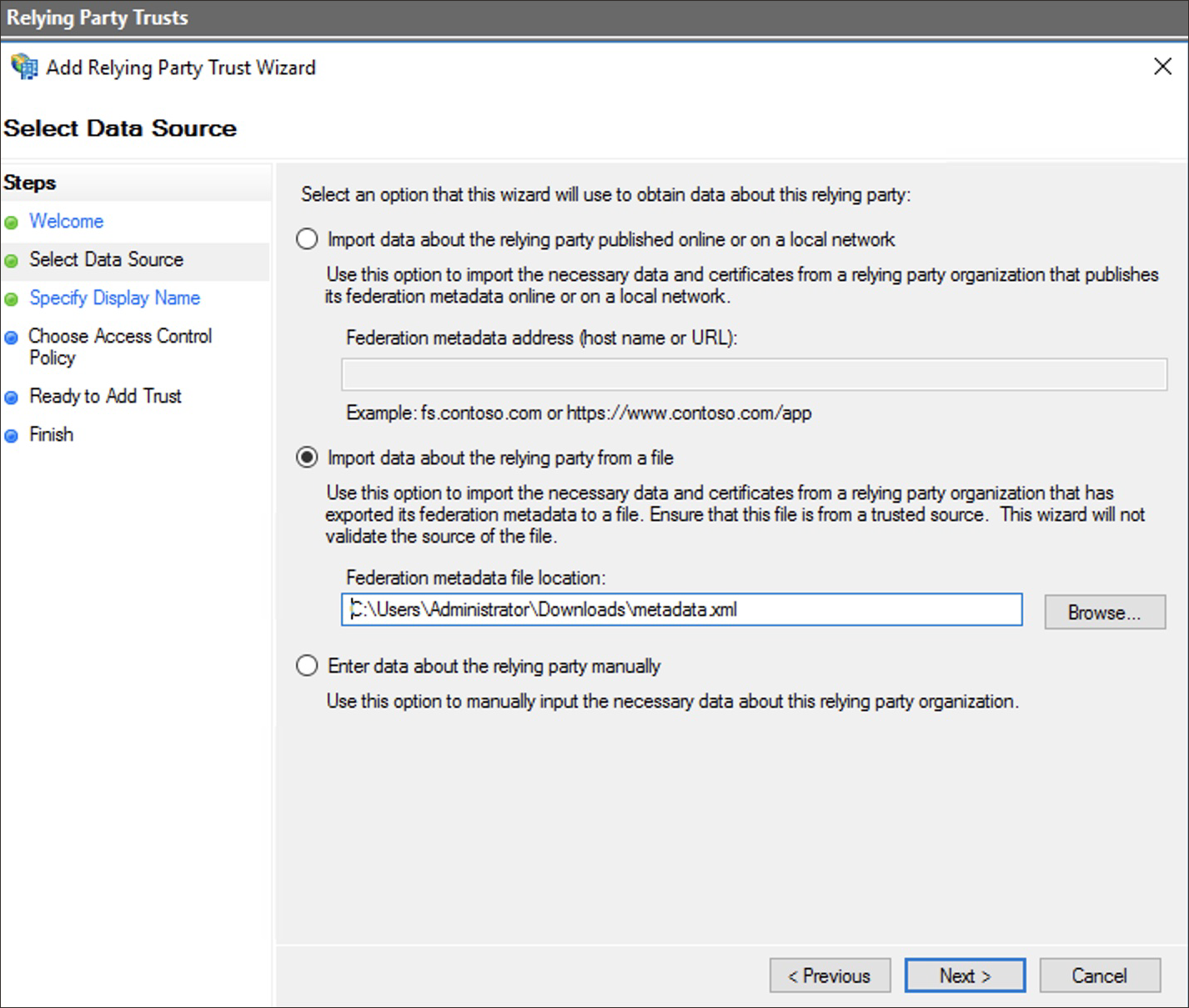Click the Browse button for metadata file
The image size is (1189, 1008).
[x=1104, y=613]
